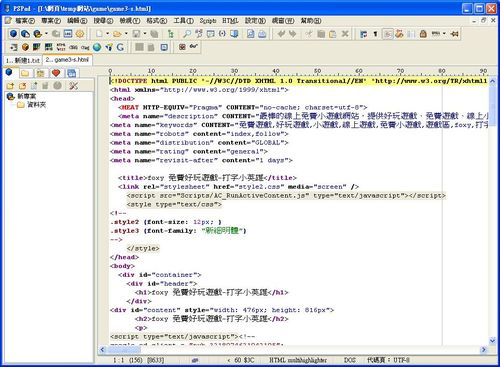Screen dimensions: 500x367
Task: Select the folder file-explorer panel tab
Action: [25, 73]
